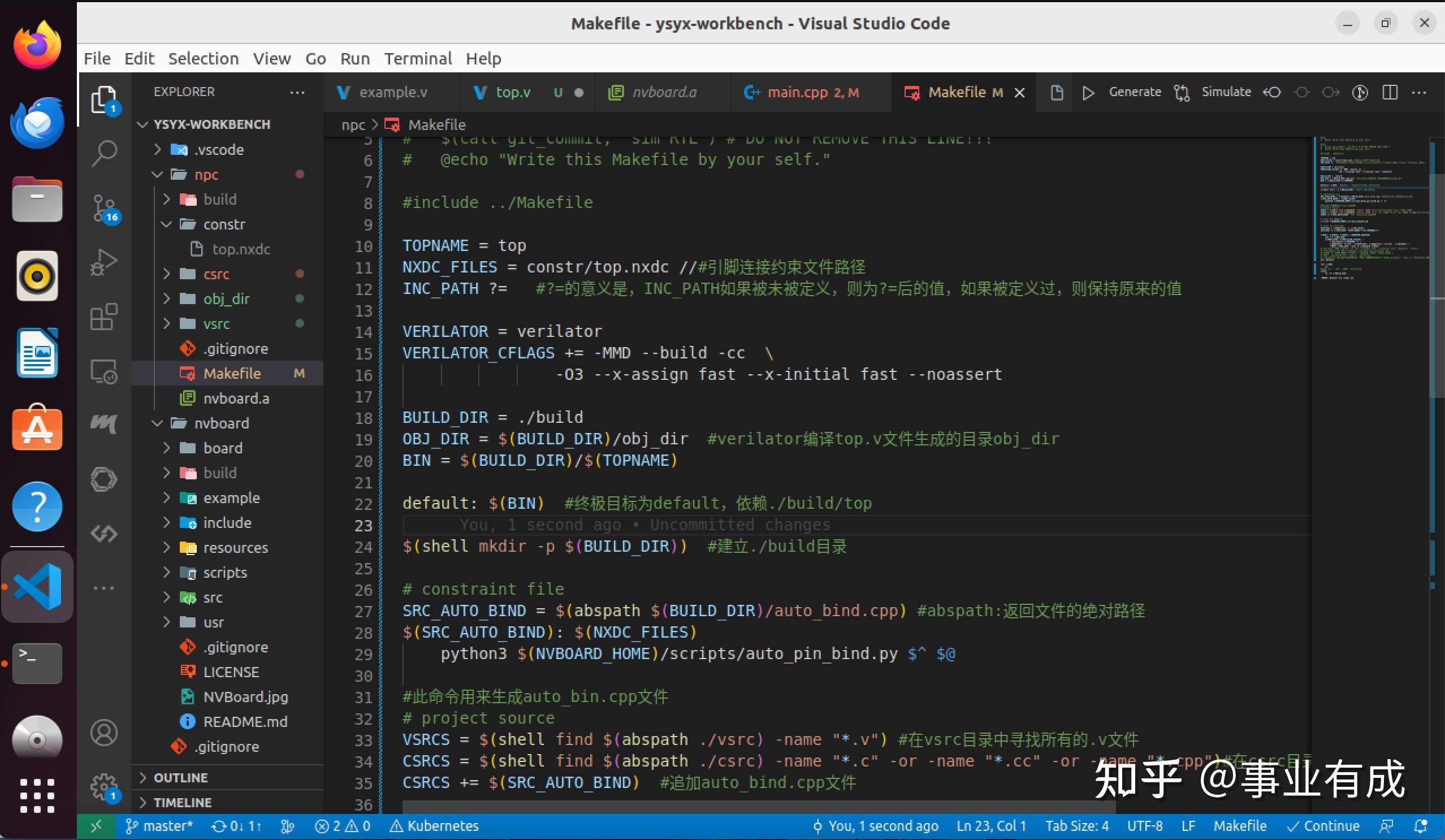The width and height of the screenshot is (1445, 840).
Task: Expand the OUTLINE section
Action: point(181,777)
